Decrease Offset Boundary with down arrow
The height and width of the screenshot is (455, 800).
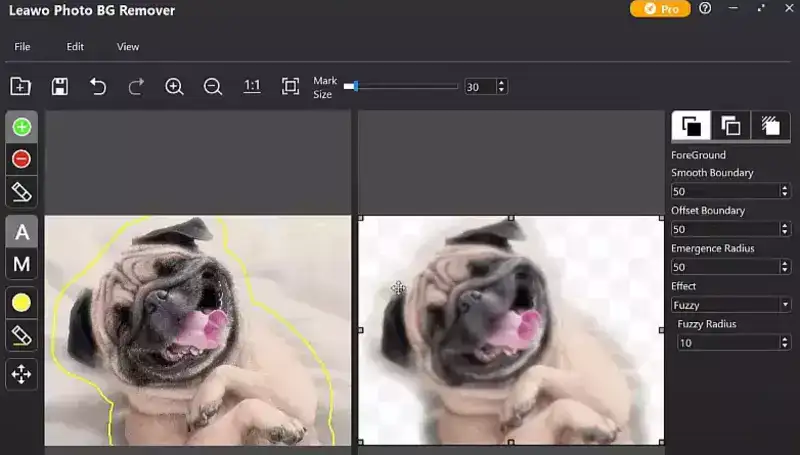coord(785,233)
